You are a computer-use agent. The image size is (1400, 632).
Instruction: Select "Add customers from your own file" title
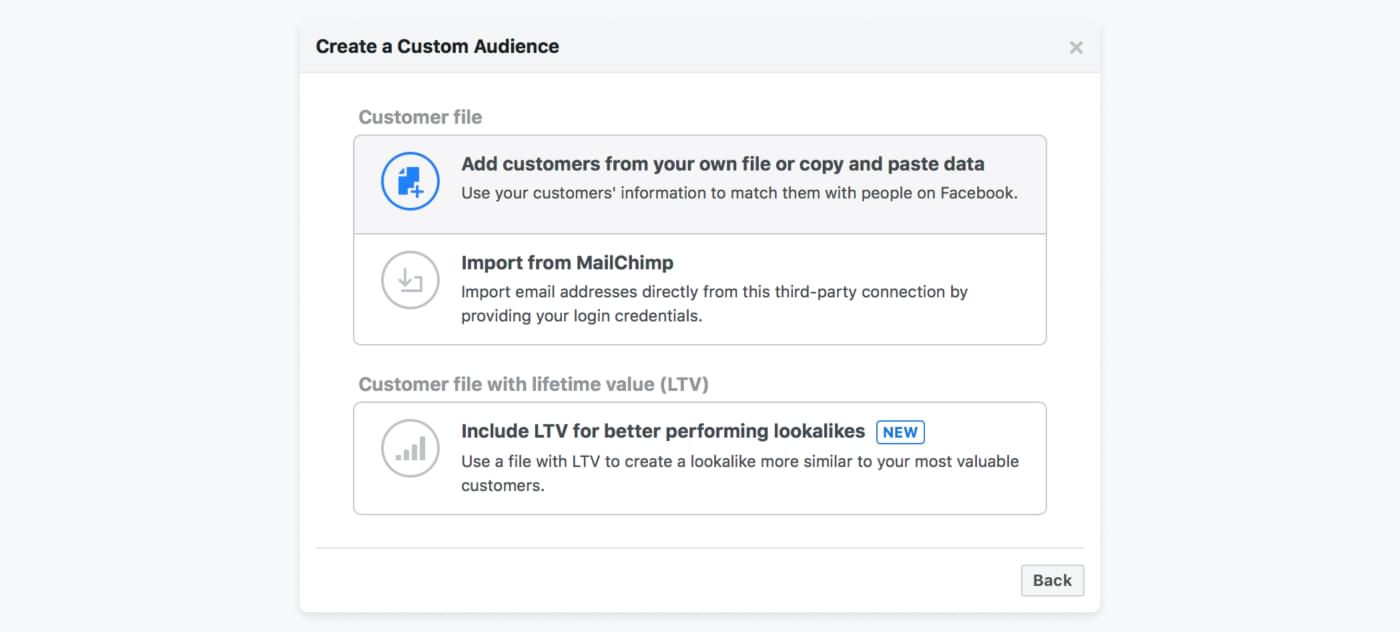[x=722, y=164]
